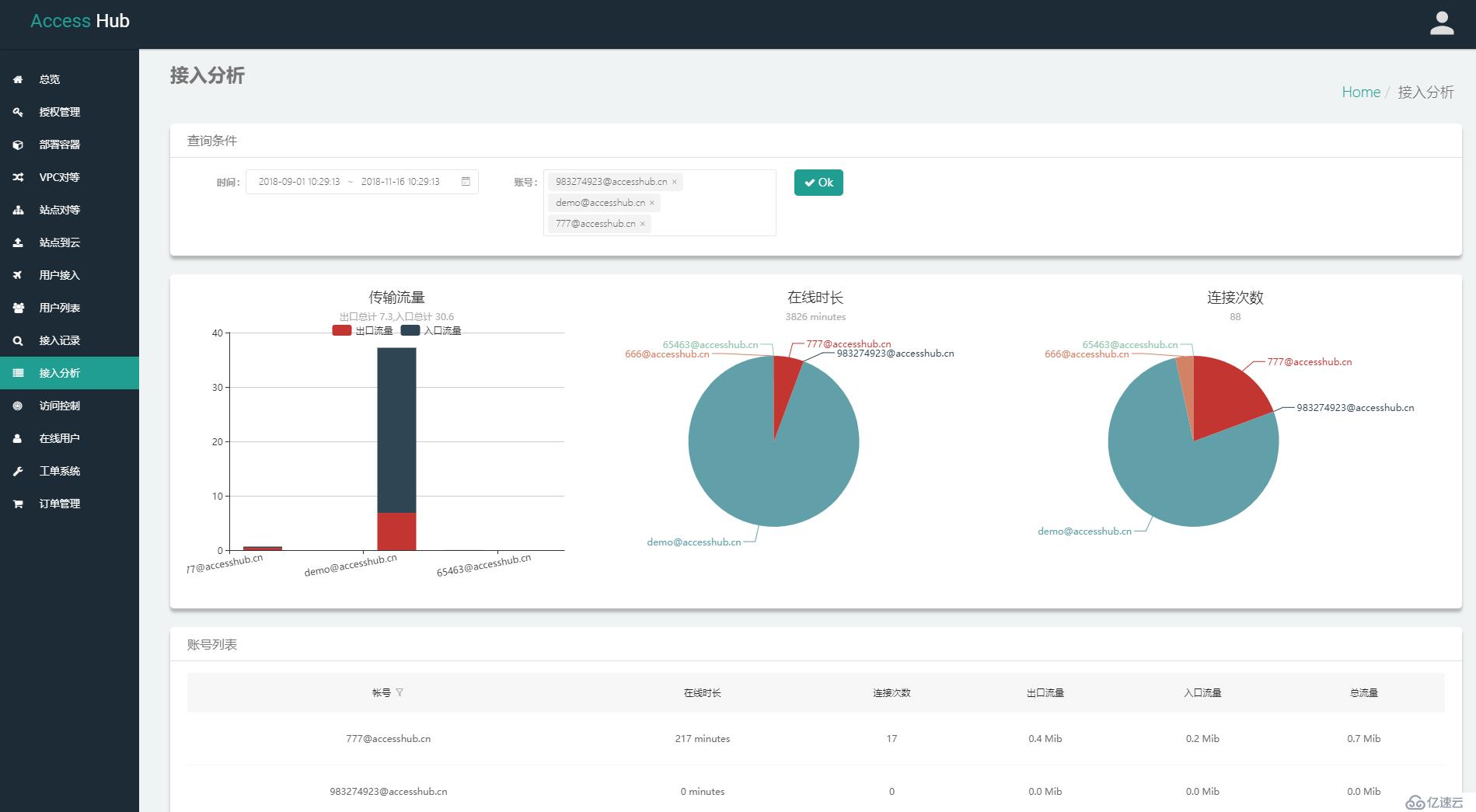The width and height of the screenshot is (1476, 812).
Task: Click 65463@accesshub.cn label in 在线时长 pie
Action: point(710,345)
